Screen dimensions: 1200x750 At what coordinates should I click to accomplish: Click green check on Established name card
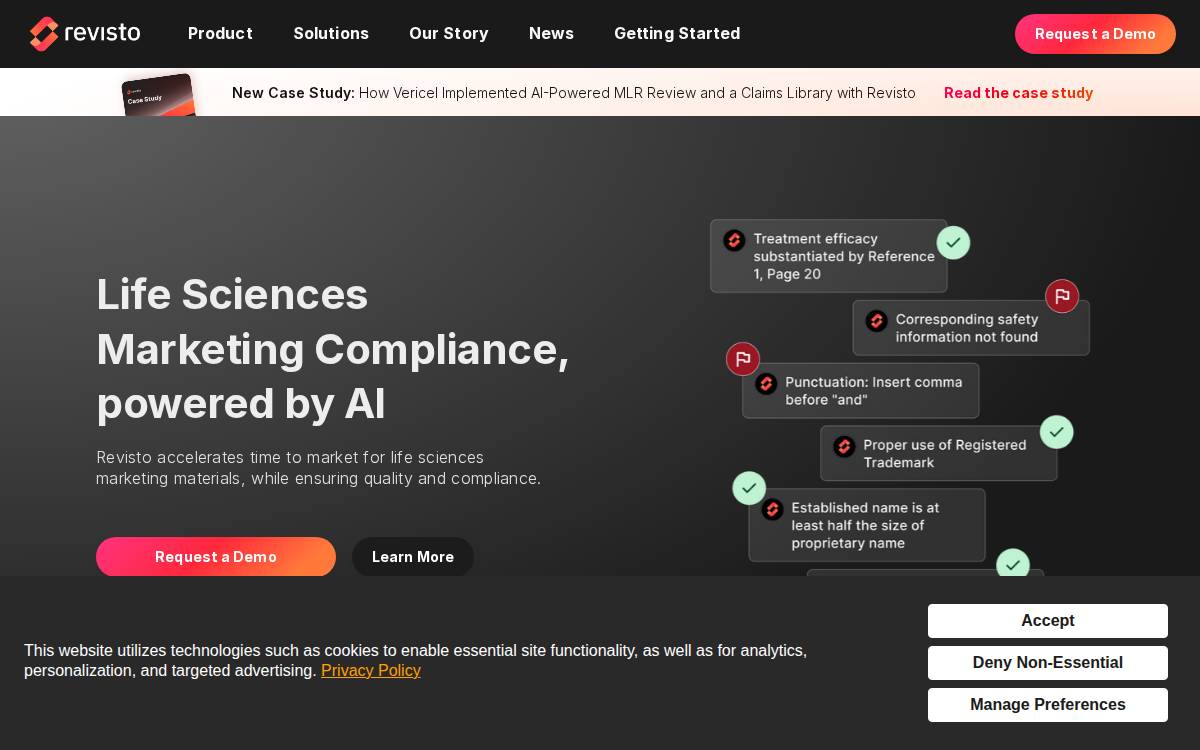click(749, 488)
